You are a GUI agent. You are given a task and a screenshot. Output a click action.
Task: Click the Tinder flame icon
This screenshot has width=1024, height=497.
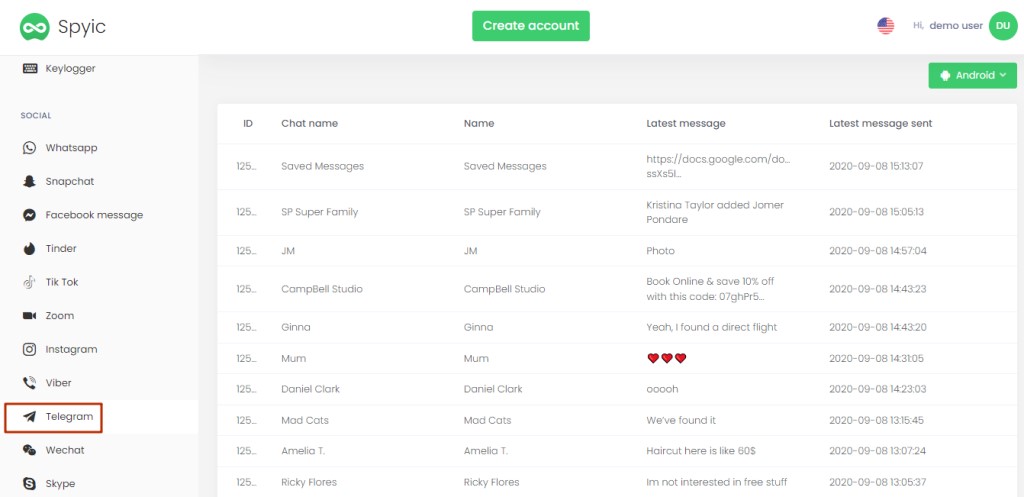tap(29, 249)
